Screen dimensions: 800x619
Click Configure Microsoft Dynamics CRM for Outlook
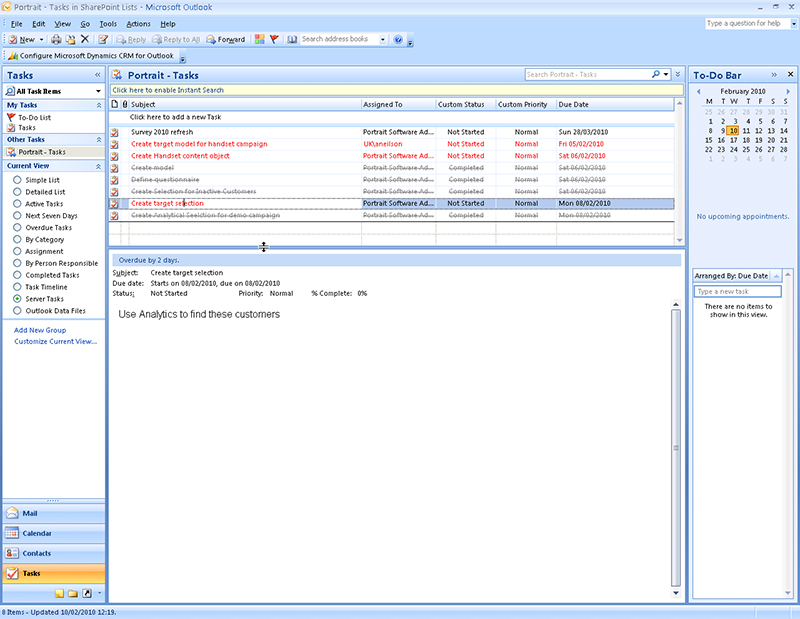point(91,56)
